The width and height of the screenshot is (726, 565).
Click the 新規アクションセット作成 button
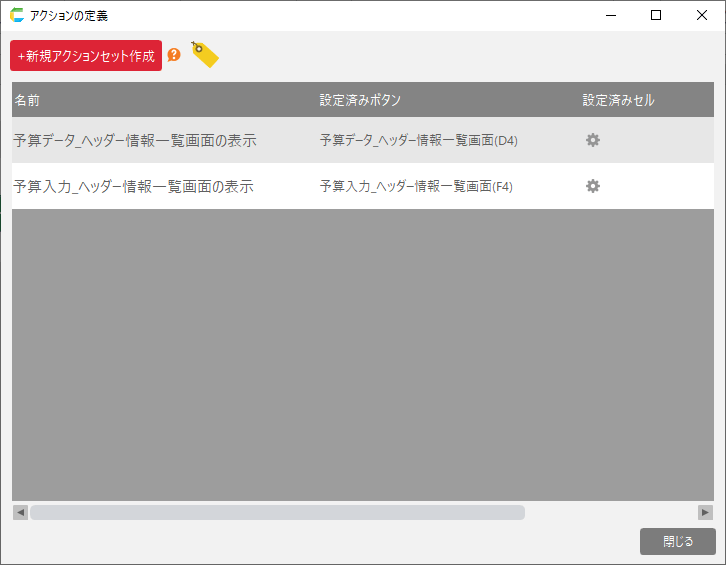(x=86, y=56)
